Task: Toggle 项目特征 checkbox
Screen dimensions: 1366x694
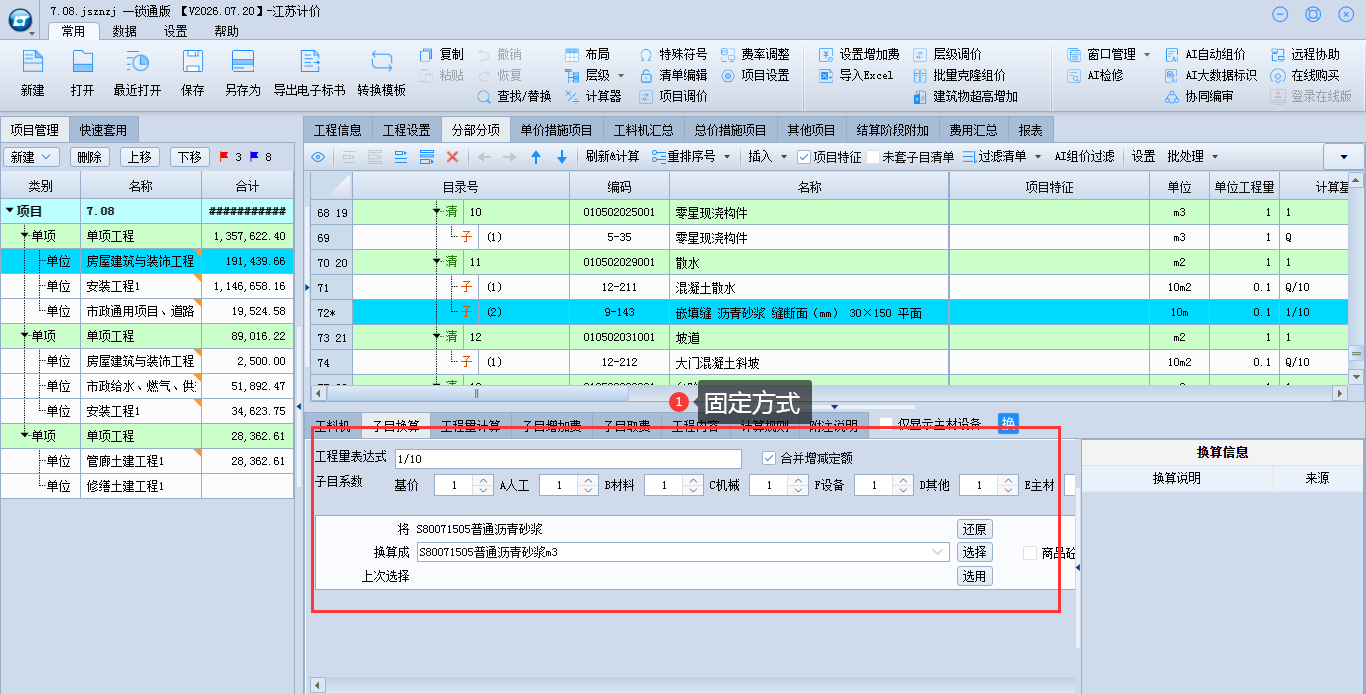Action: click(x=804, y=157)
